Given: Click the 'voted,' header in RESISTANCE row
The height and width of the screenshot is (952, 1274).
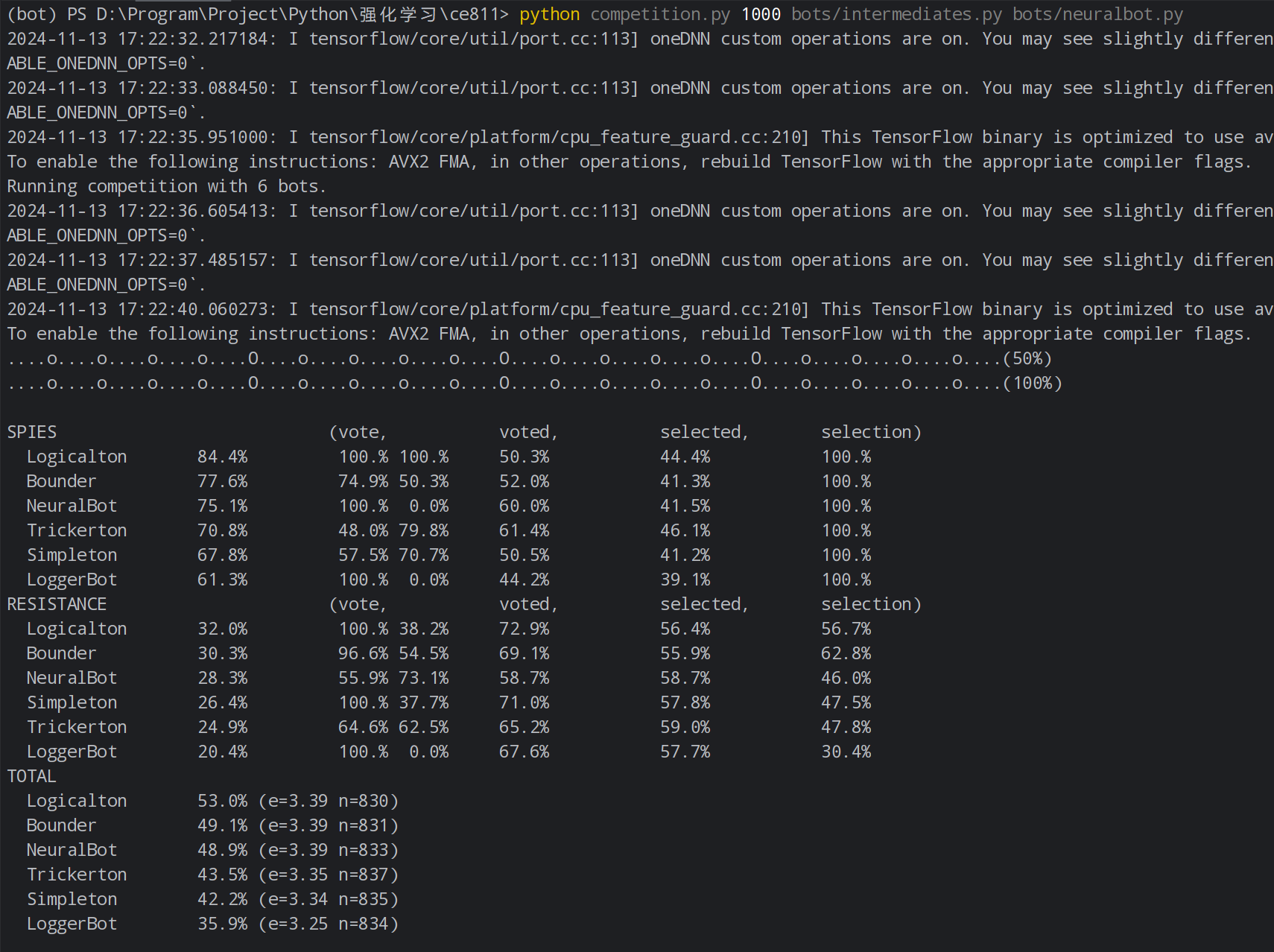Looking at the screenshot, I should [x=529, y=604].
